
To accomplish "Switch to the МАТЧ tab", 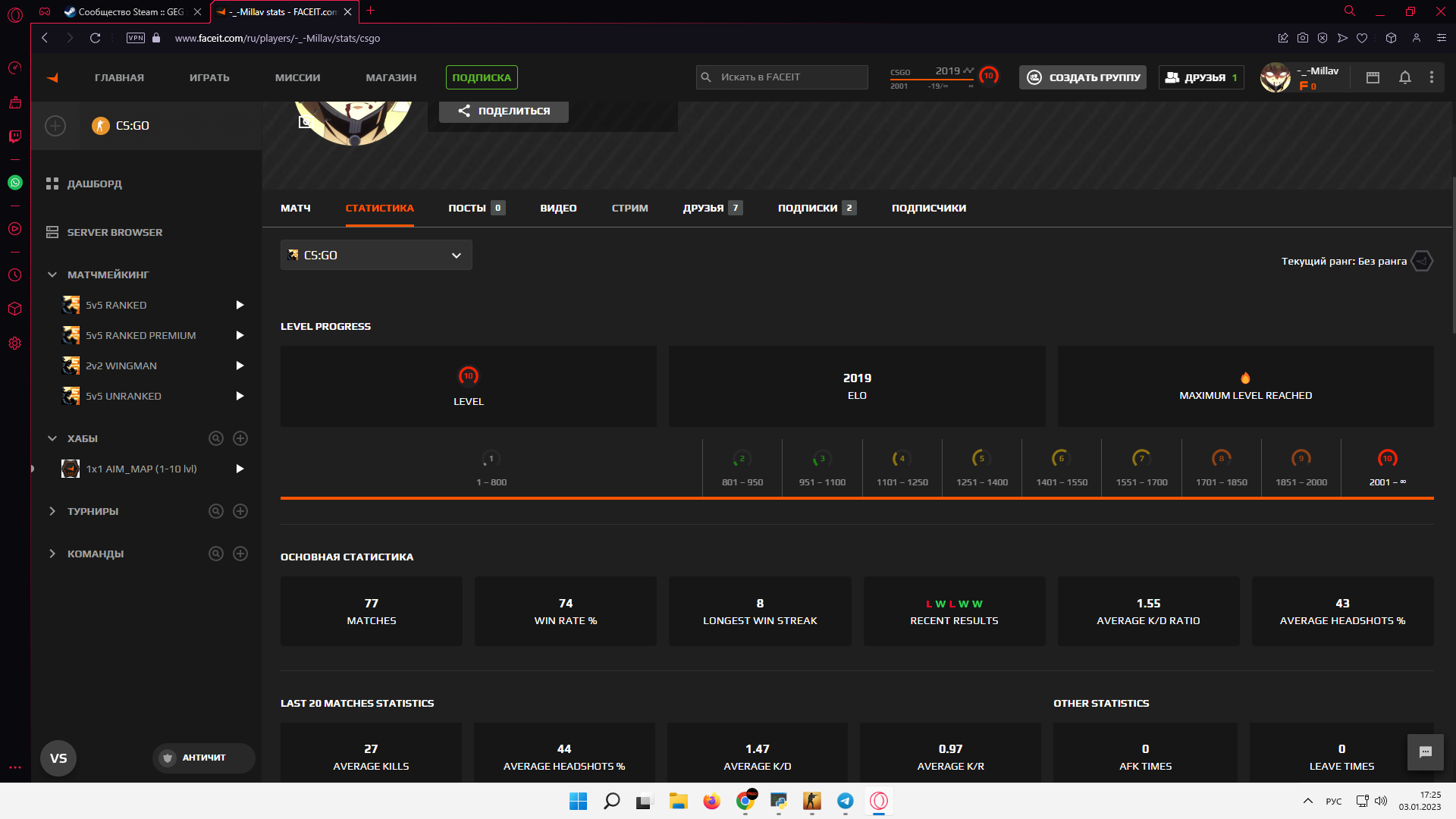I will click(296, 208).
